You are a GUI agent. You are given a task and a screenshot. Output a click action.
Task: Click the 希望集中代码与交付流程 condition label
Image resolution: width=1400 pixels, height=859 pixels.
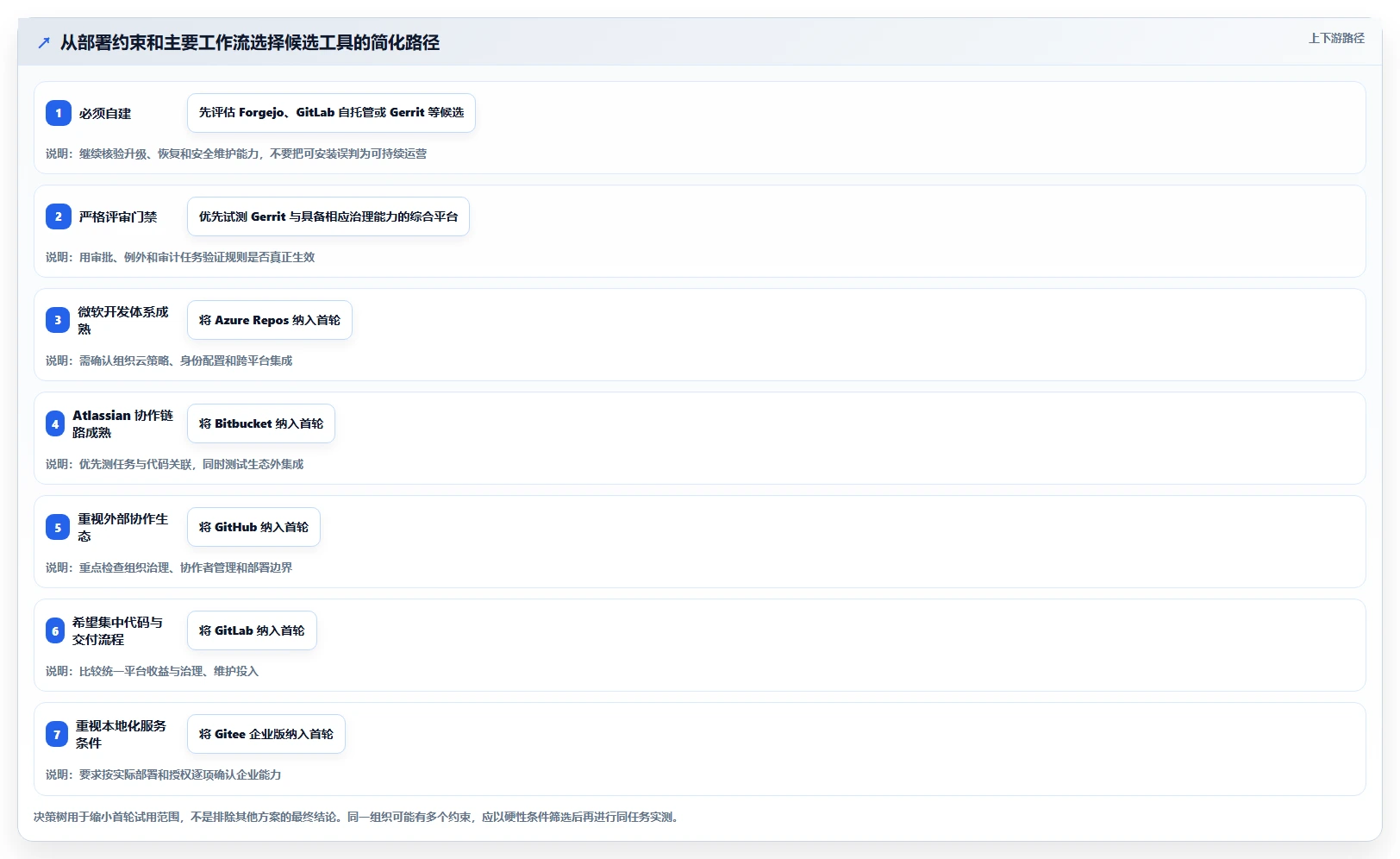point(117,630)
